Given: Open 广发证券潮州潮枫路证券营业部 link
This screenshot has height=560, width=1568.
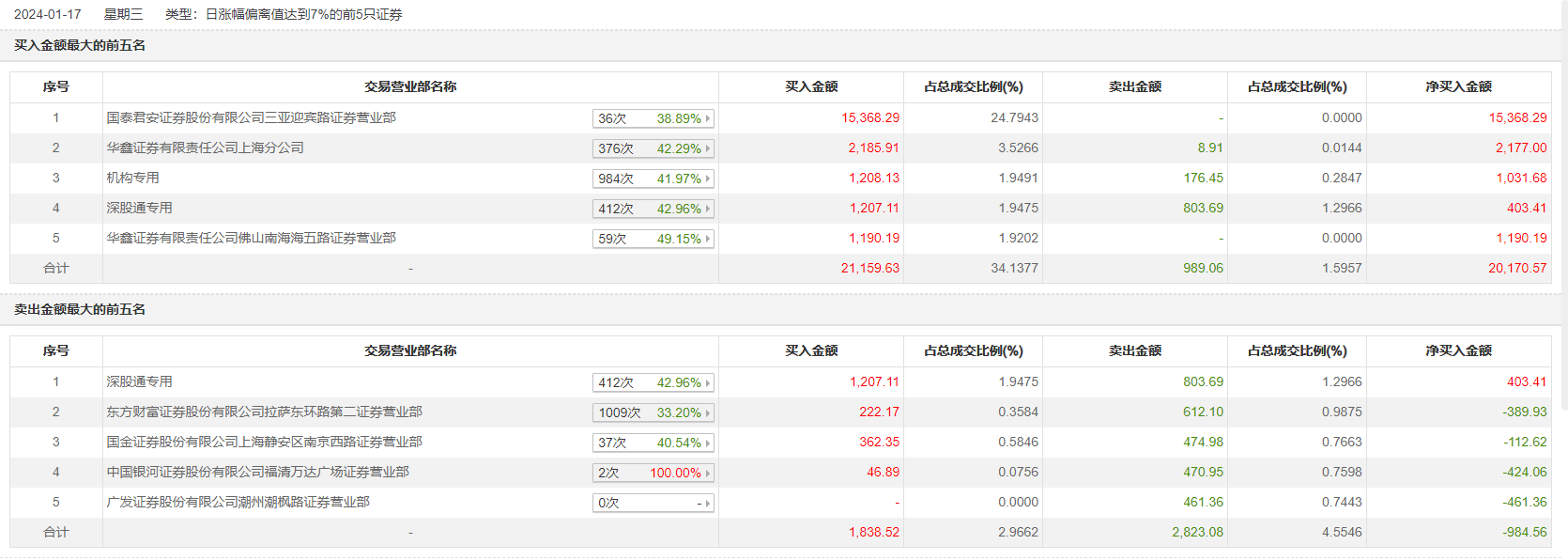Looking at the screenshot, I should [238, 502].
